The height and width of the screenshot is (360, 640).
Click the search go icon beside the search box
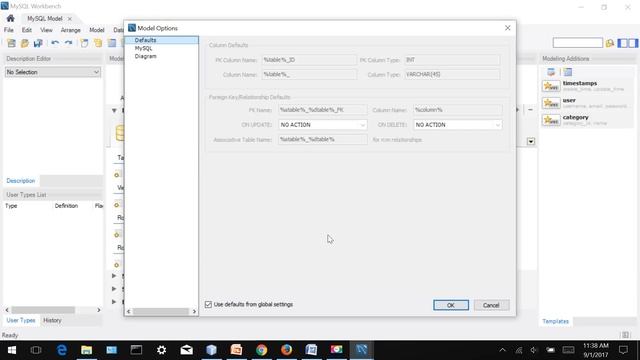pos(610,43)
